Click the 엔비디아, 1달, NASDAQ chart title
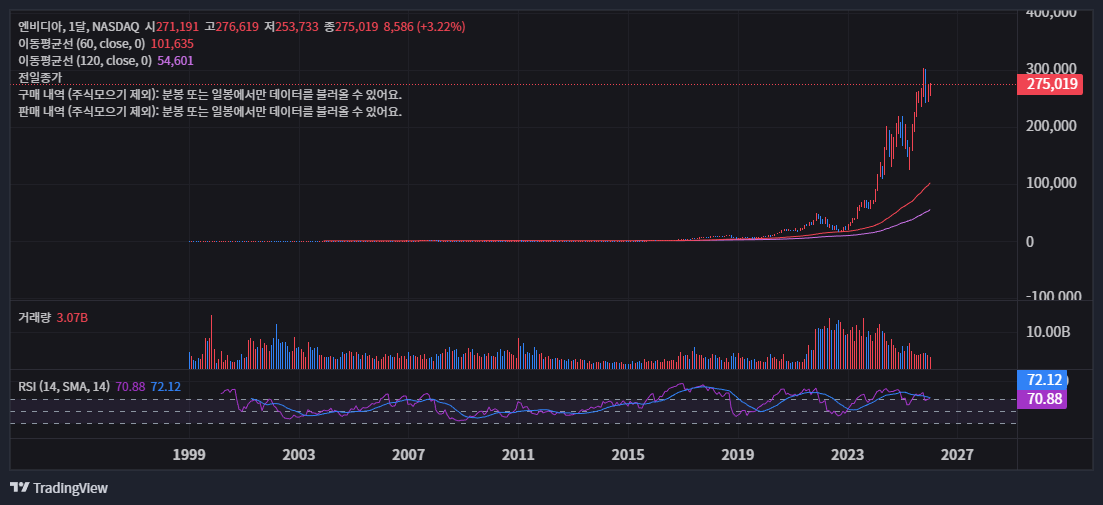The width and height of the screenshot is (1103, 505). click(79, 27)
